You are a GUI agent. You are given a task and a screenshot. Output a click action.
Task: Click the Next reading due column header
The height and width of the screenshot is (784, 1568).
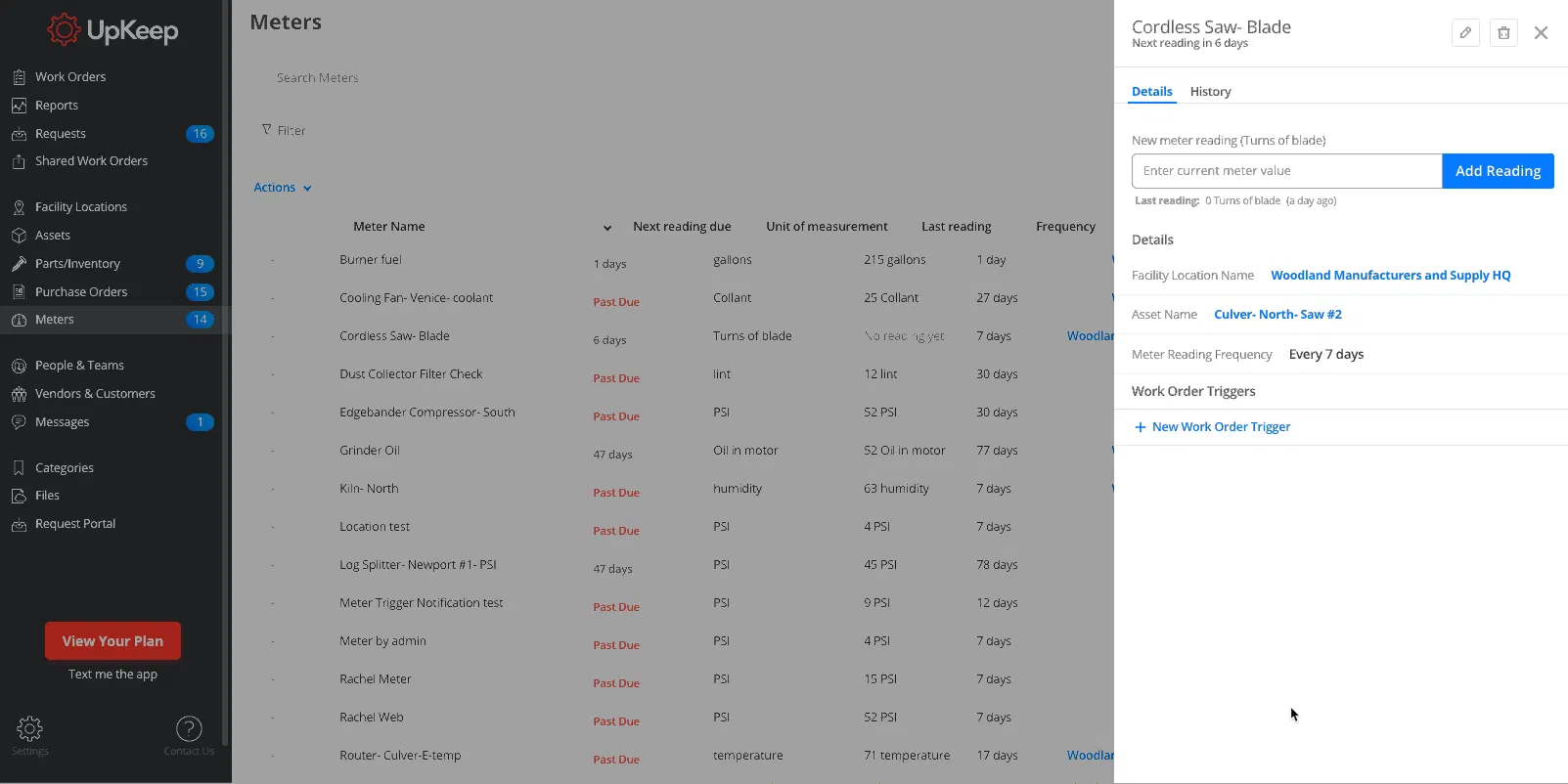[x=682, y=227]
